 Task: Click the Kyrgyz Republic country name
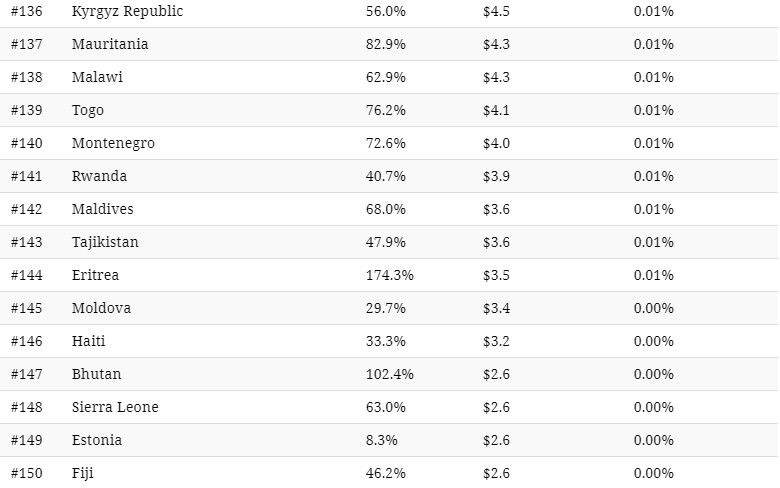[127, 11]
